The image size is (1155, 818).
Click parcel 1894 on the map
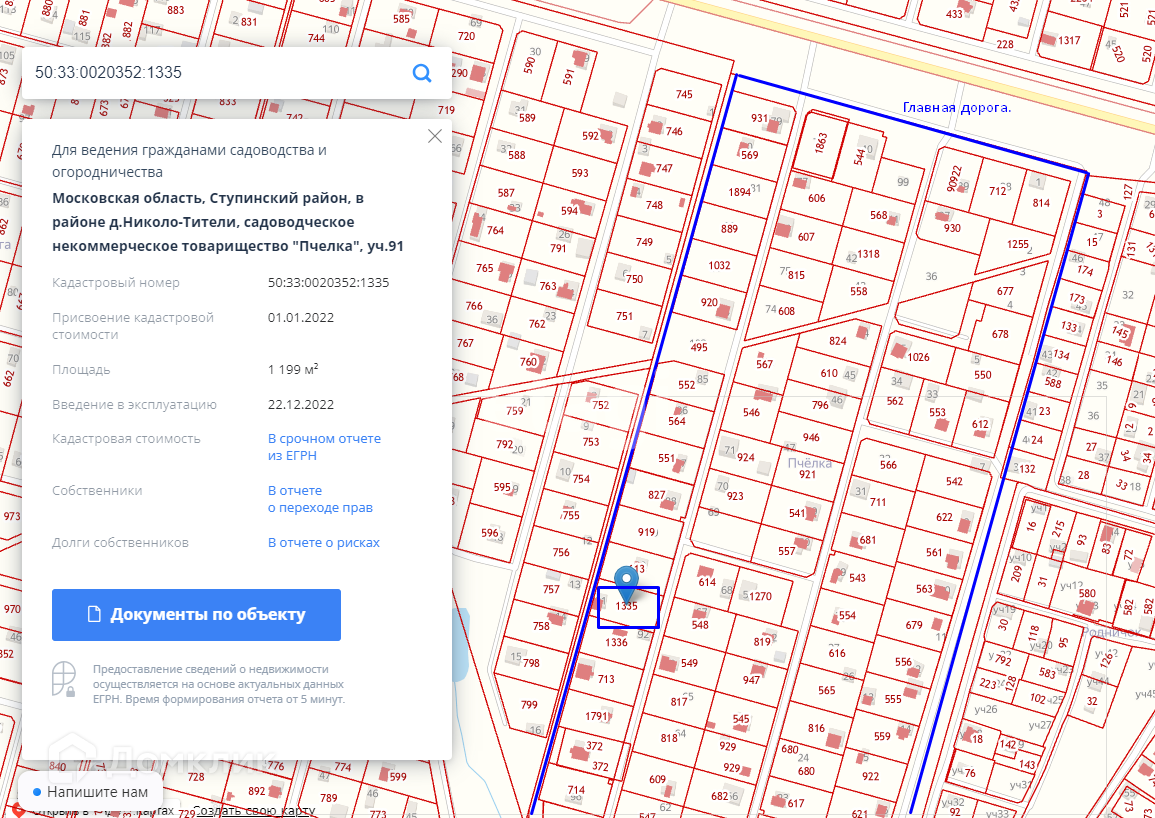pos(739,192)
